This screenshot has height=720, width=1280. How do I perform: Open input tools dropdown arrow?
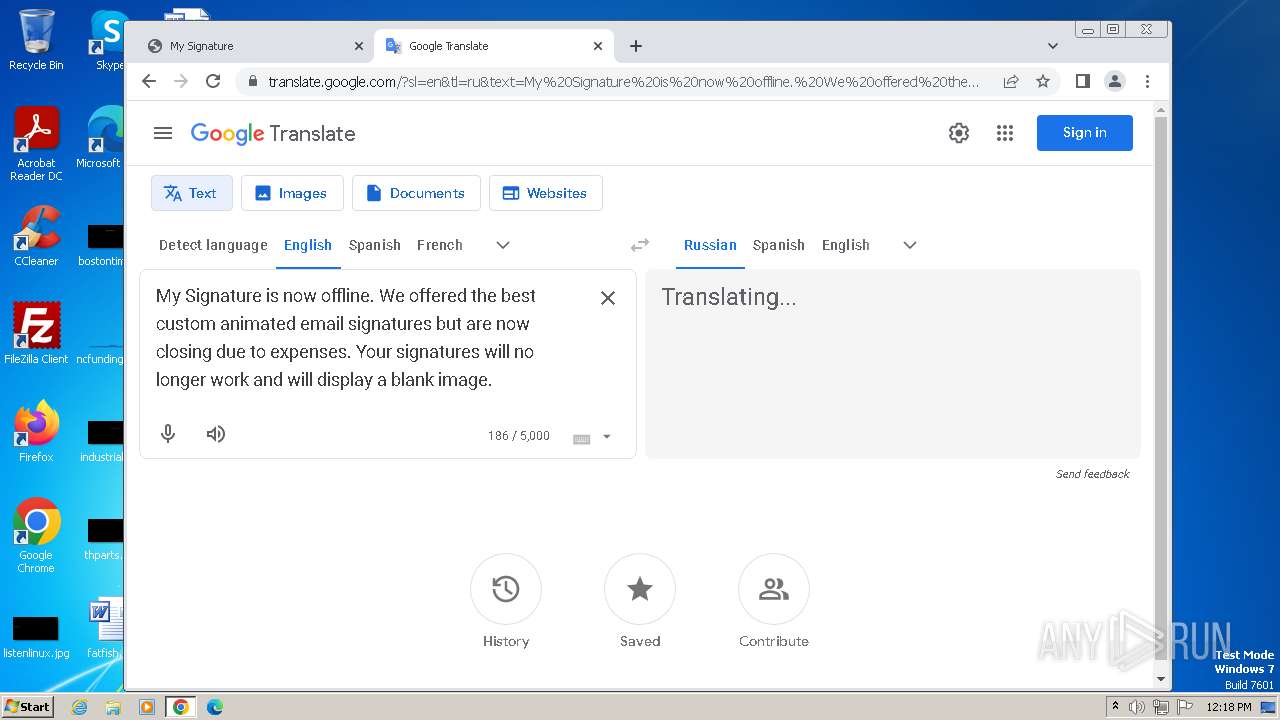click(607, 437)
